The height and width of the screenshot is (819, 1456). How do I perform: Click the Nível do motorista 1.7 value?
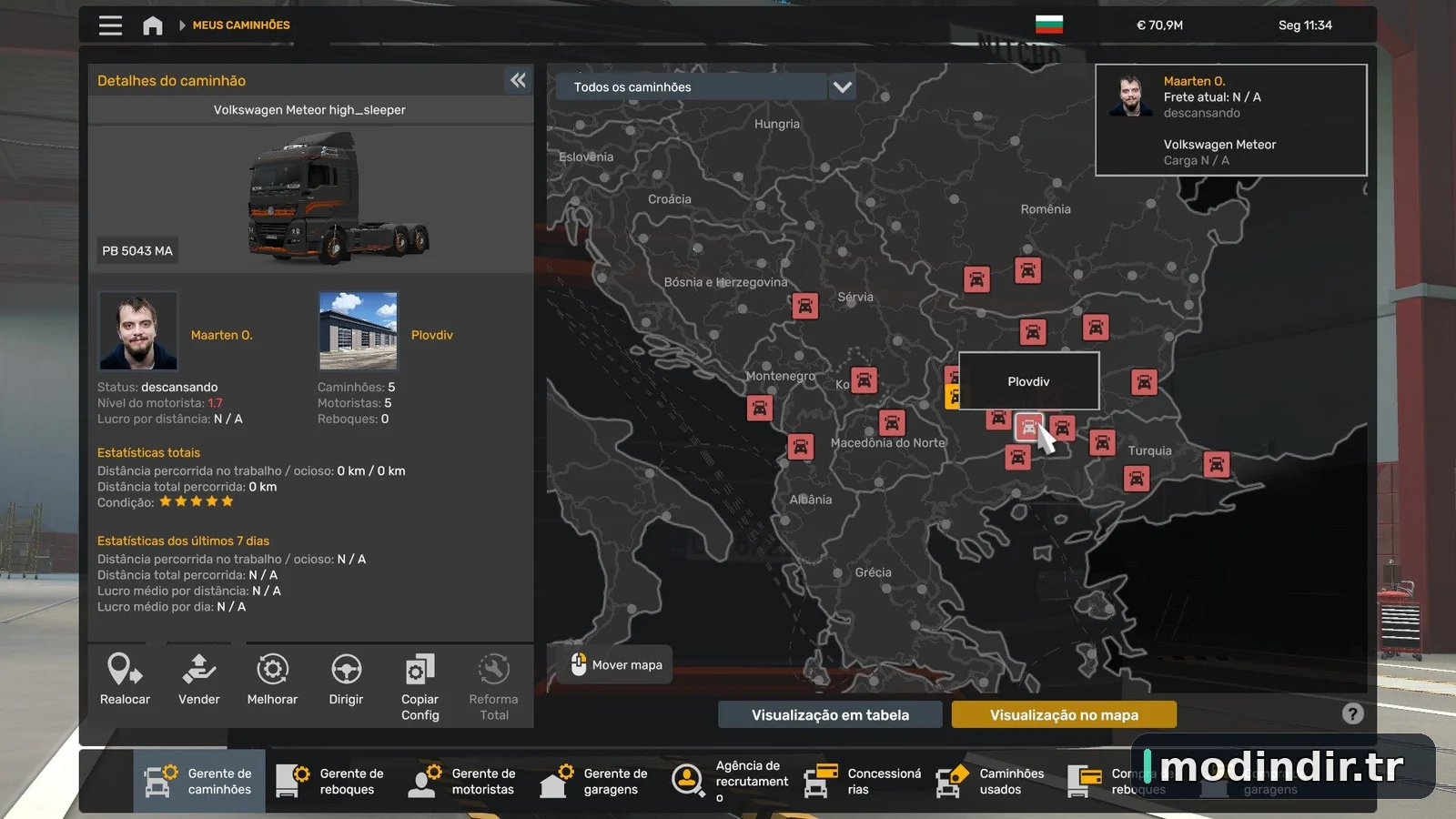(x=215, y=403)
